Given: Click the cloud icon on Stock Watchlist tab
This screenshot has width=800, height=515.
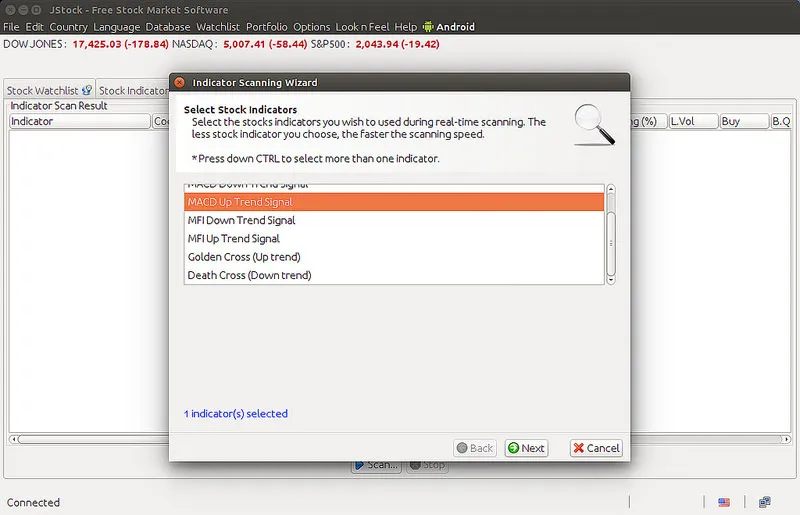Looking at the screenshot, I should tap(87, 90).
